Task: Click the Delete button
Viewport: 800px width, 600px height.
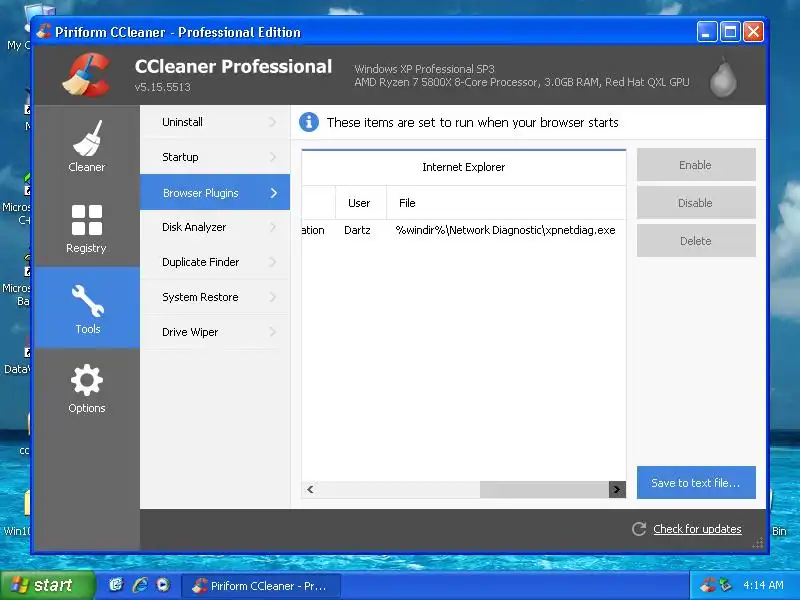Action: 696,240
